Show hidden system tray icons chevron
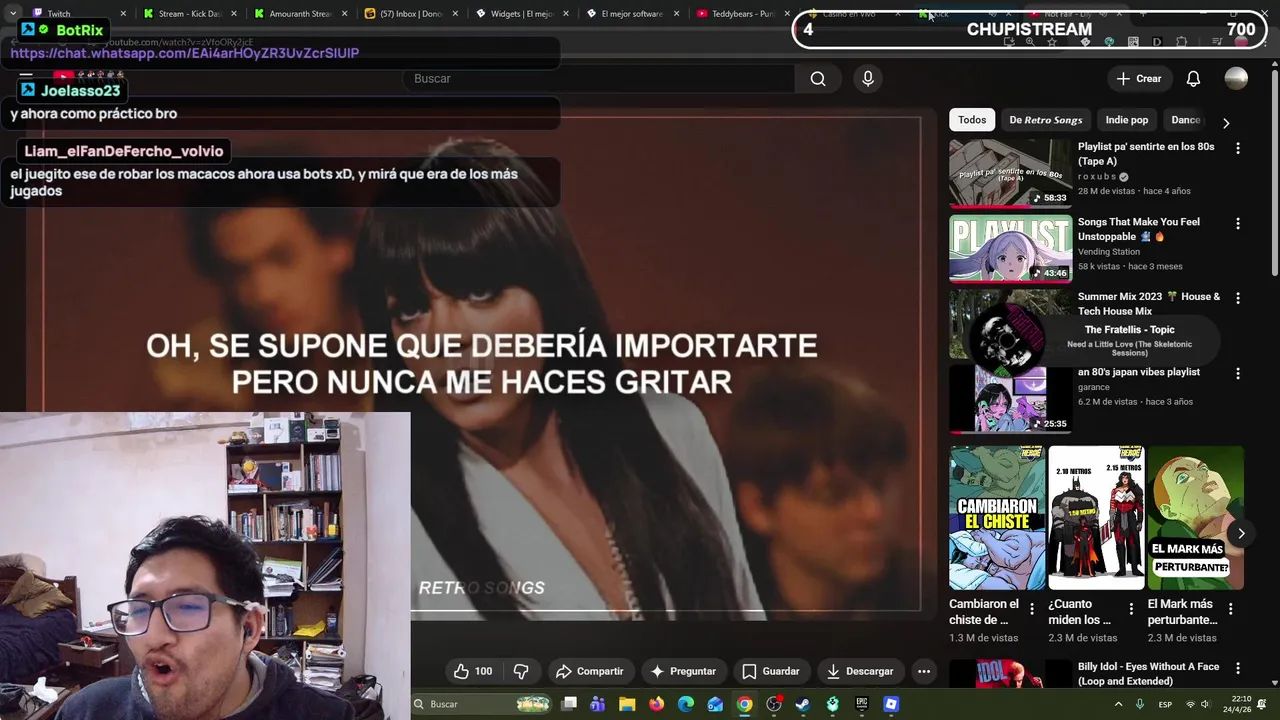The height and width of the screenshot is (720, 1280). [1118, 704]
